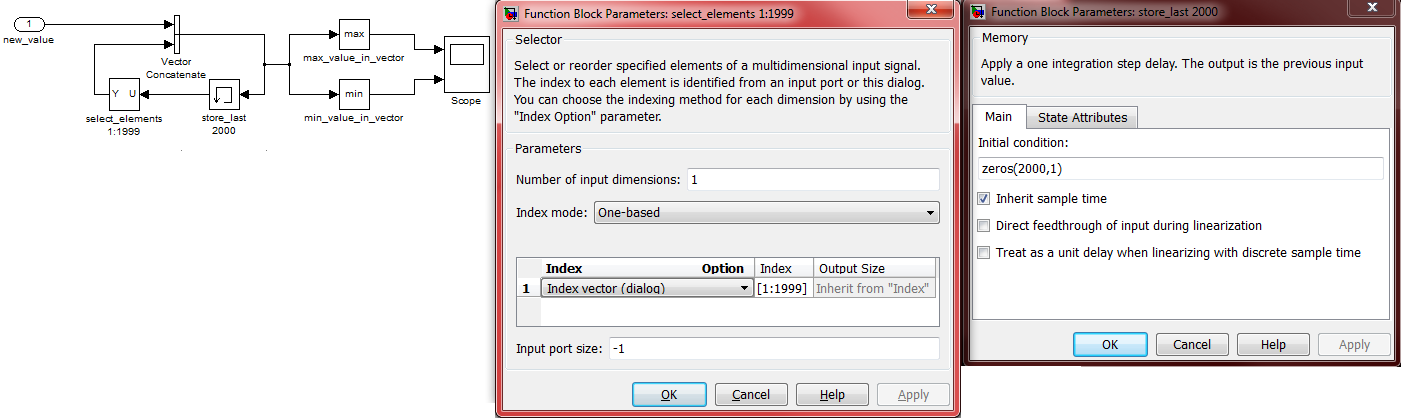Click the Initial condition input field
The width and height of the screenshot is (1402, 419).
[1180, 169]
